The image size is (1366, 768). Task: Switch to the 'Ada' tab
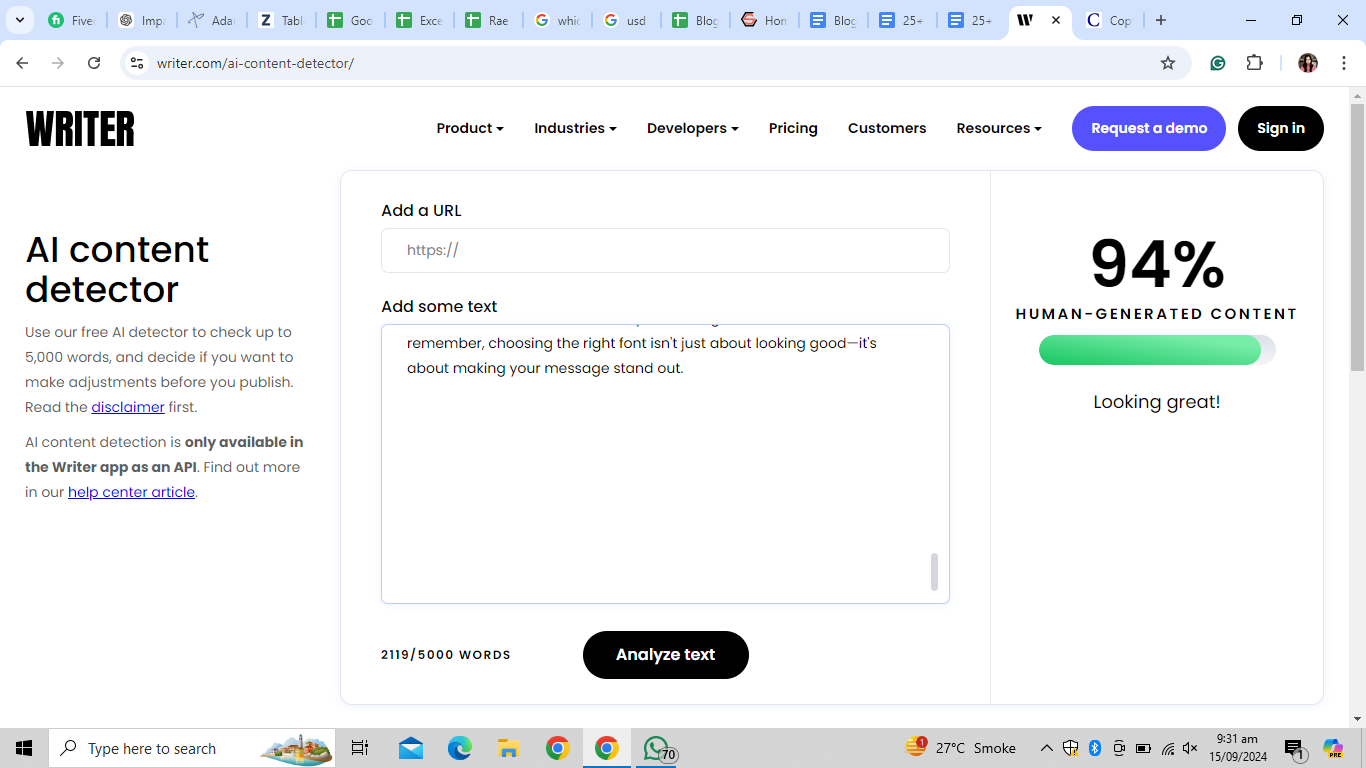pyautogui.click(x=212, y=20)
